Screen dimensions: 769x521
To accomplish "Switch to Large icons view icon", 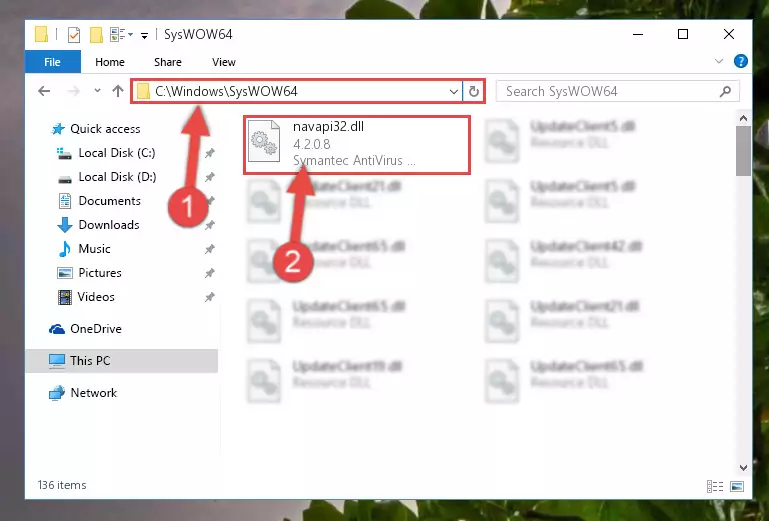I will click(737, 486).
